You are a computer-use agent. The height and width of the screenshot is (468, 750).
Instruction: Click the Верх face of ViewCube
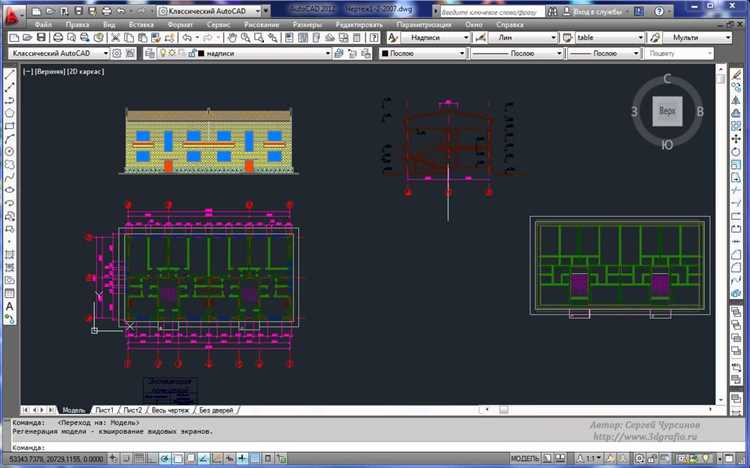click(x=667, y=111)
